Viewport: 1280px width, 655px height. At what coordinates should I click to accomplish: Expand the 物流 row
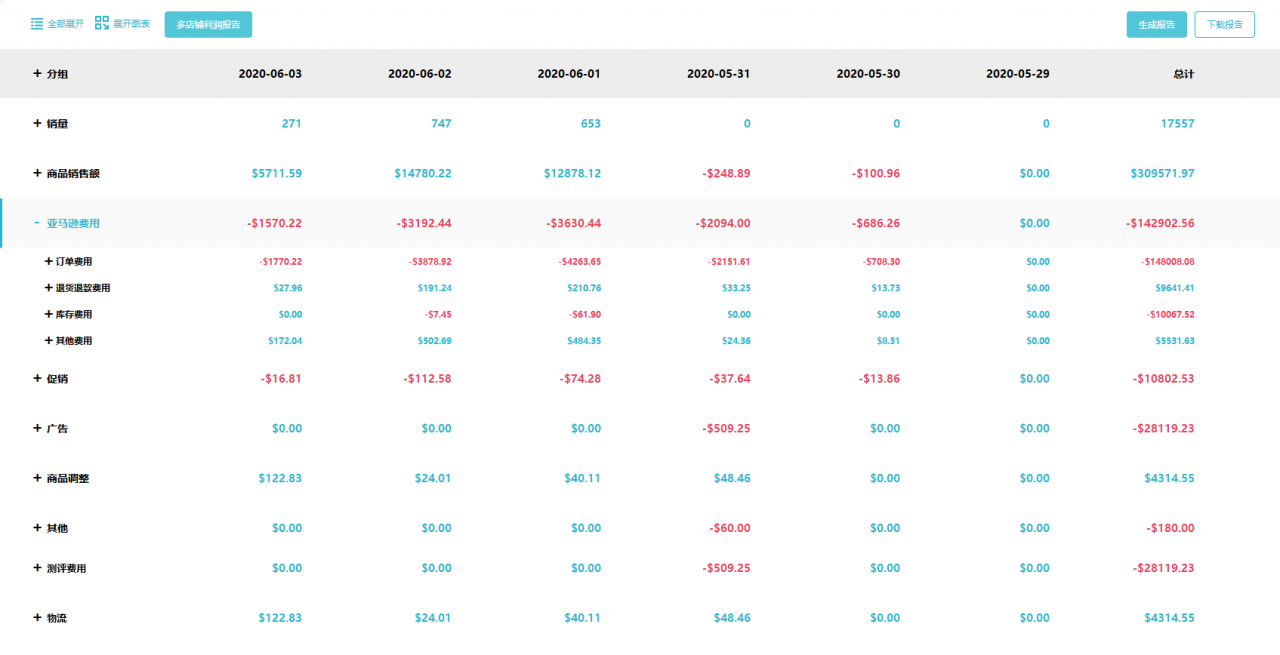38,618
